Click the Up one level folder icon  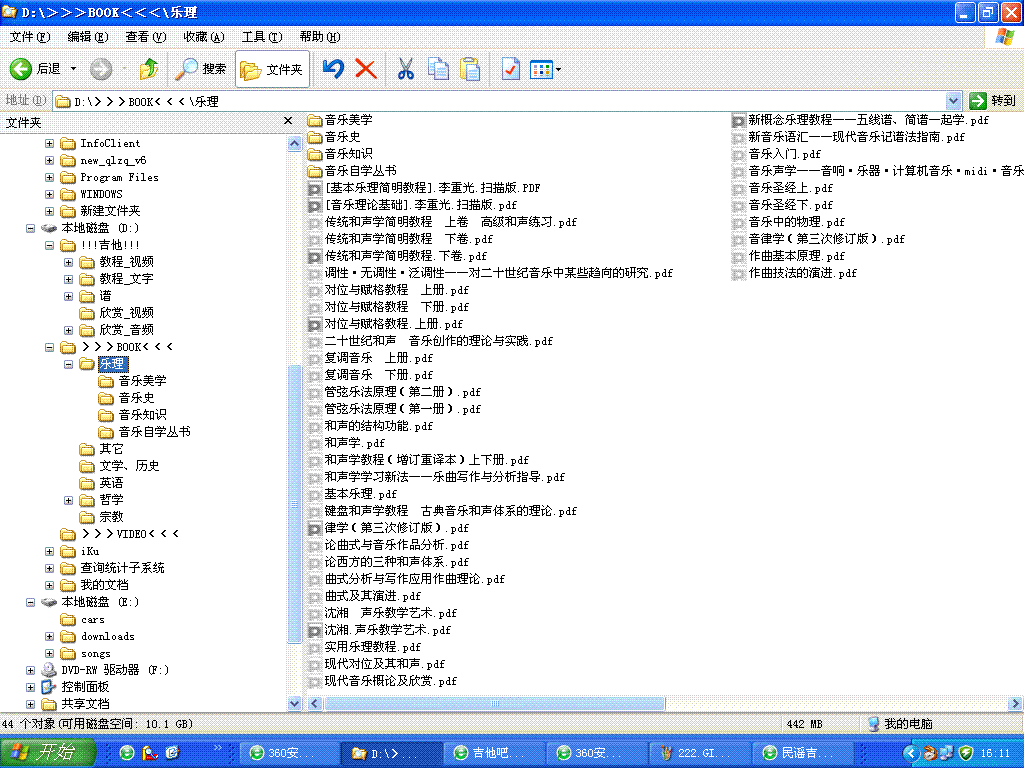point(149,69)
